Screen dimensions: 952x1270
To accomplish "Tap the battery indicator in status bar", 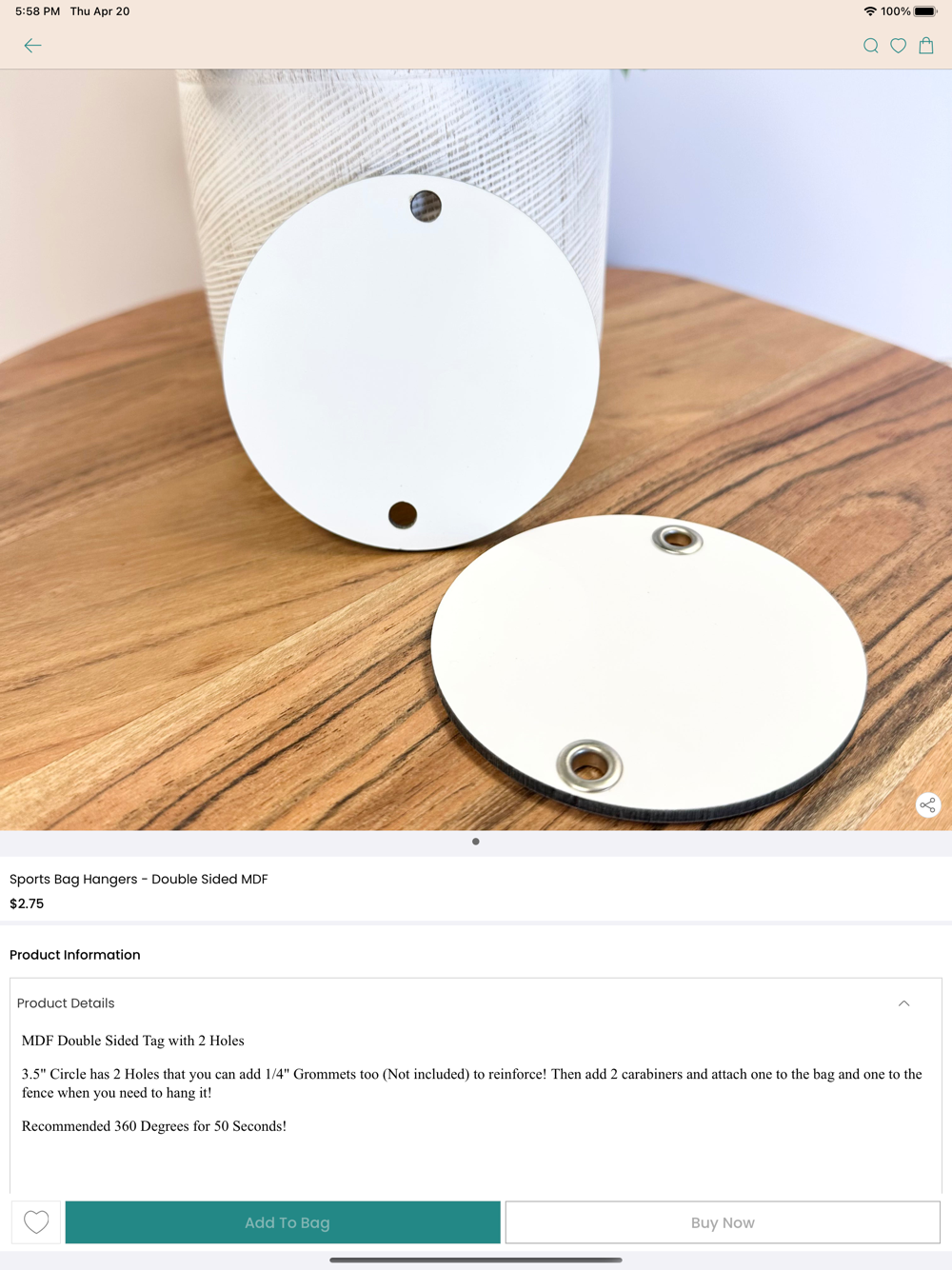I will pos(925,11).
